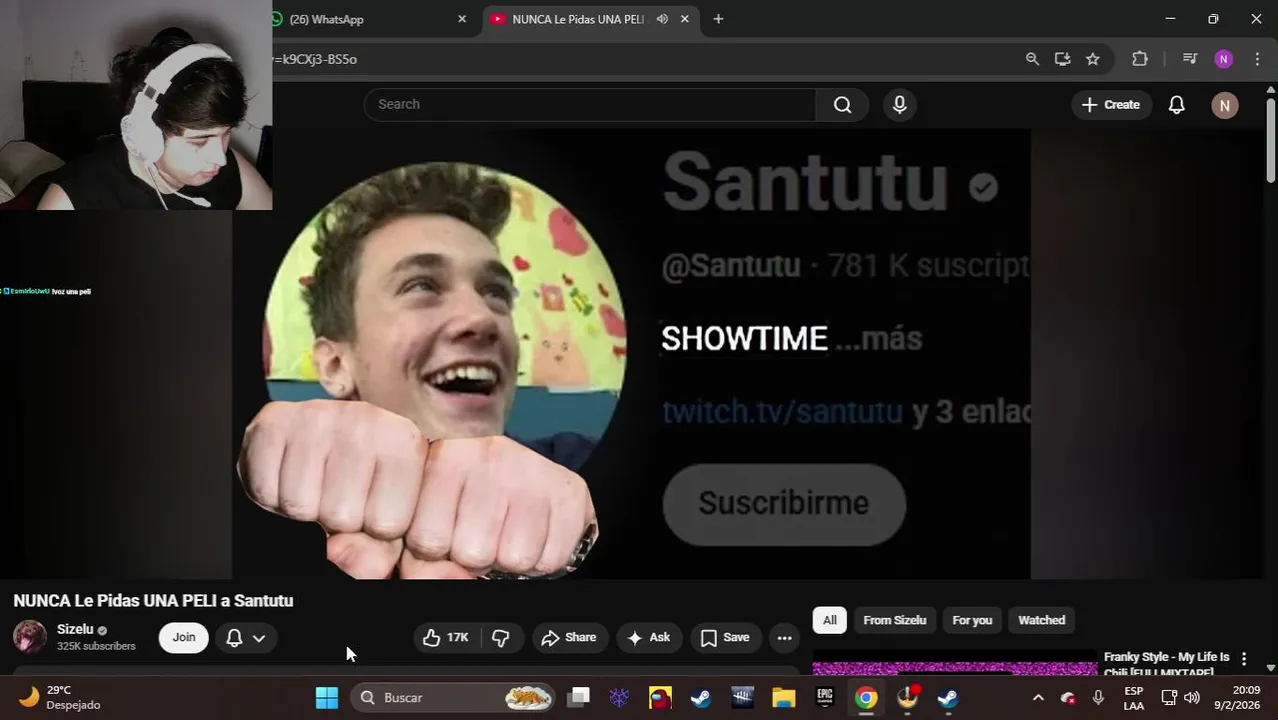Viewport: 1278px width, 720px height.
Task: Click install app icon in address bar
Action: 1062,59
